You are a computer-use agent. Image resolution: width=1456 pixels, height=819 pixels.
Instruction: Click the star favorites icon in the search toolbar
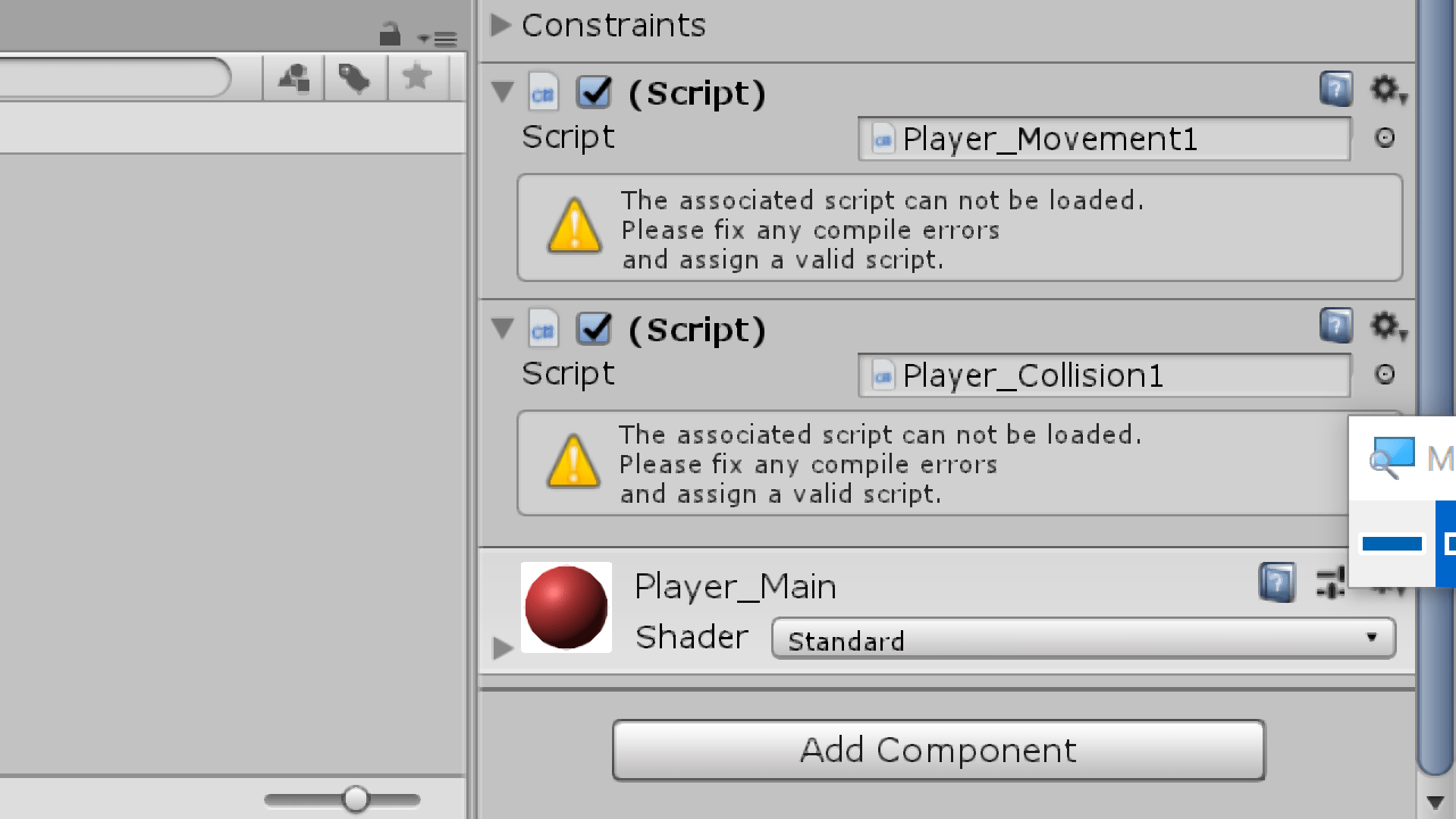point(416,77)
